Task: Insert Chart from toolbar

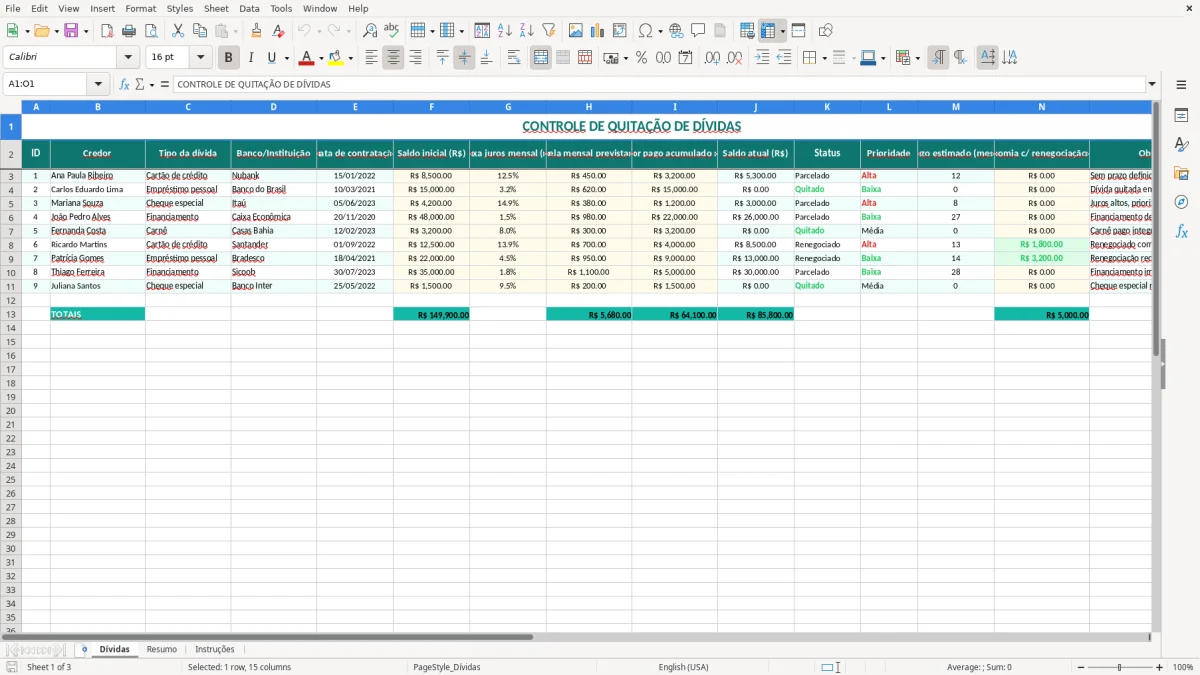Action: [597, 31]
